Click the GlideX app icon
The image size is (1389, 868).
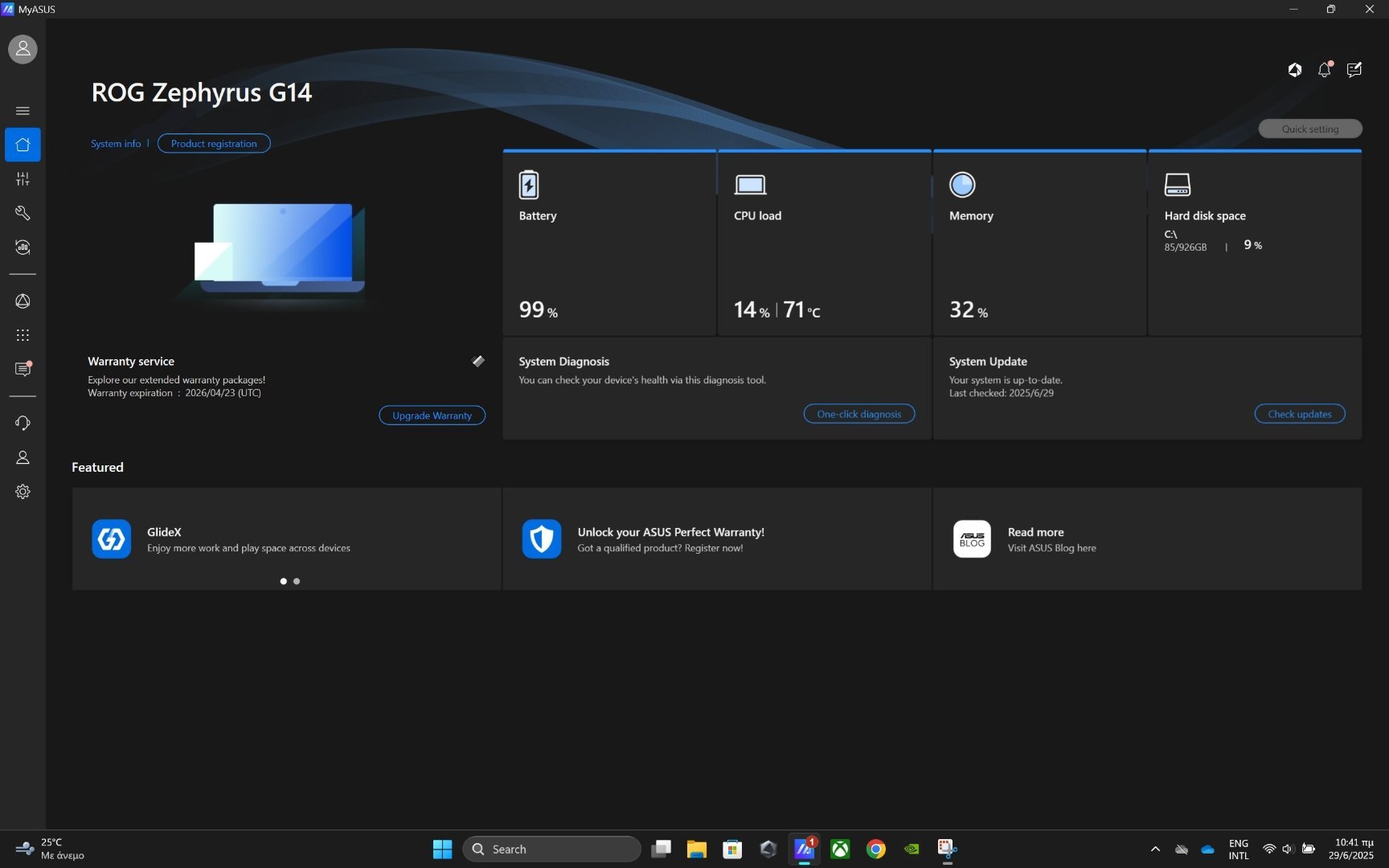coord(112,538)
